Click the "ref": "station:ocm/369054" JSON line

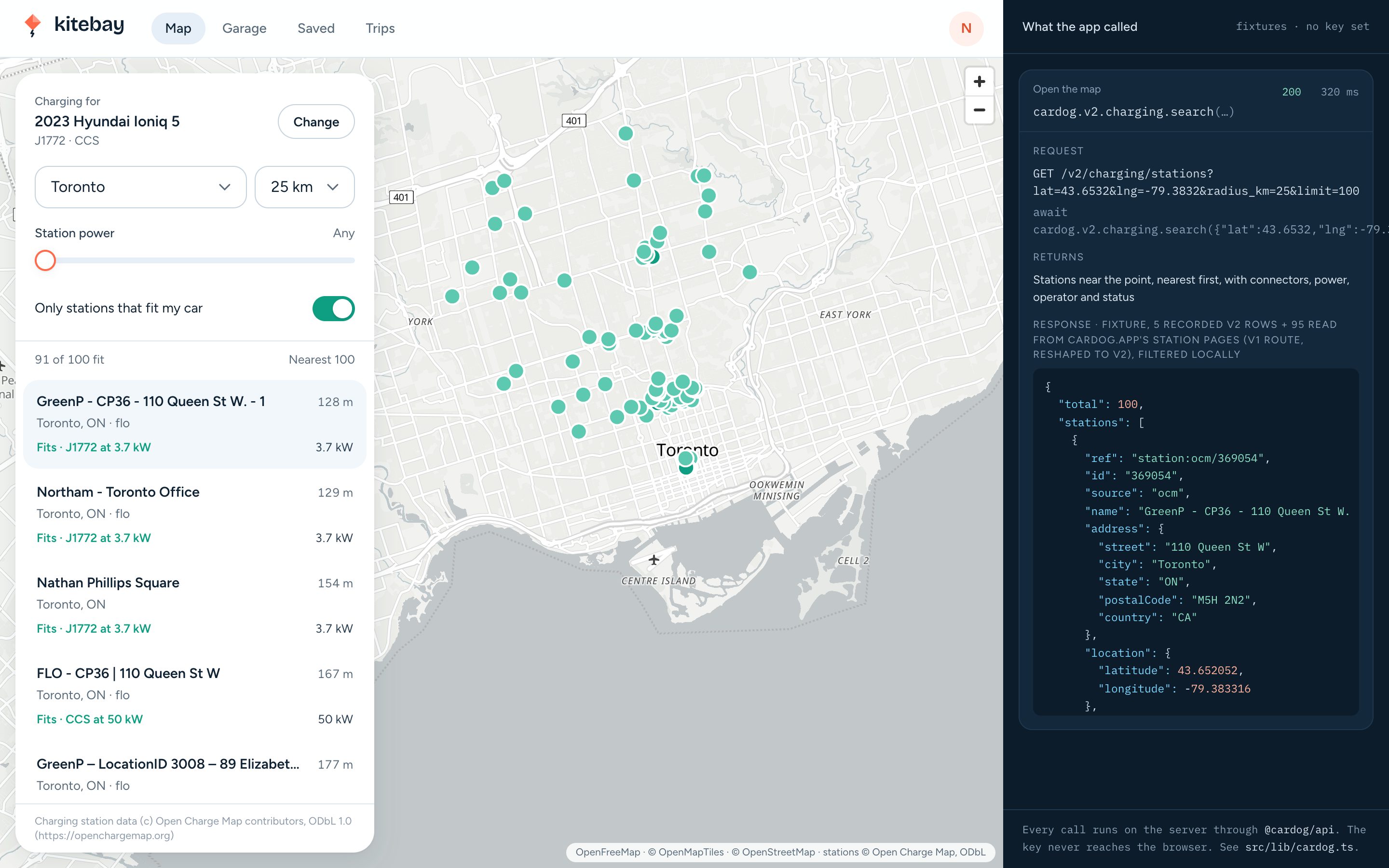(x=1177, y=458)
